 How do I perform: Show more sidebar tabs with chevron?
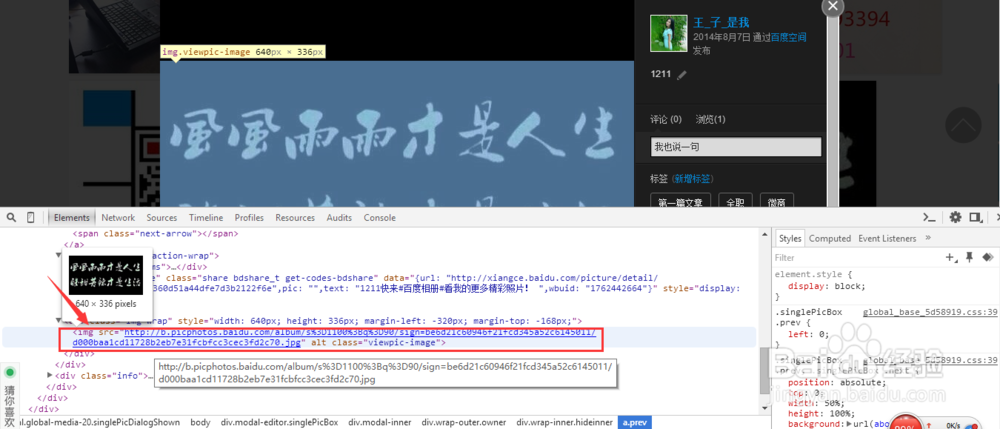pos(928,238)
